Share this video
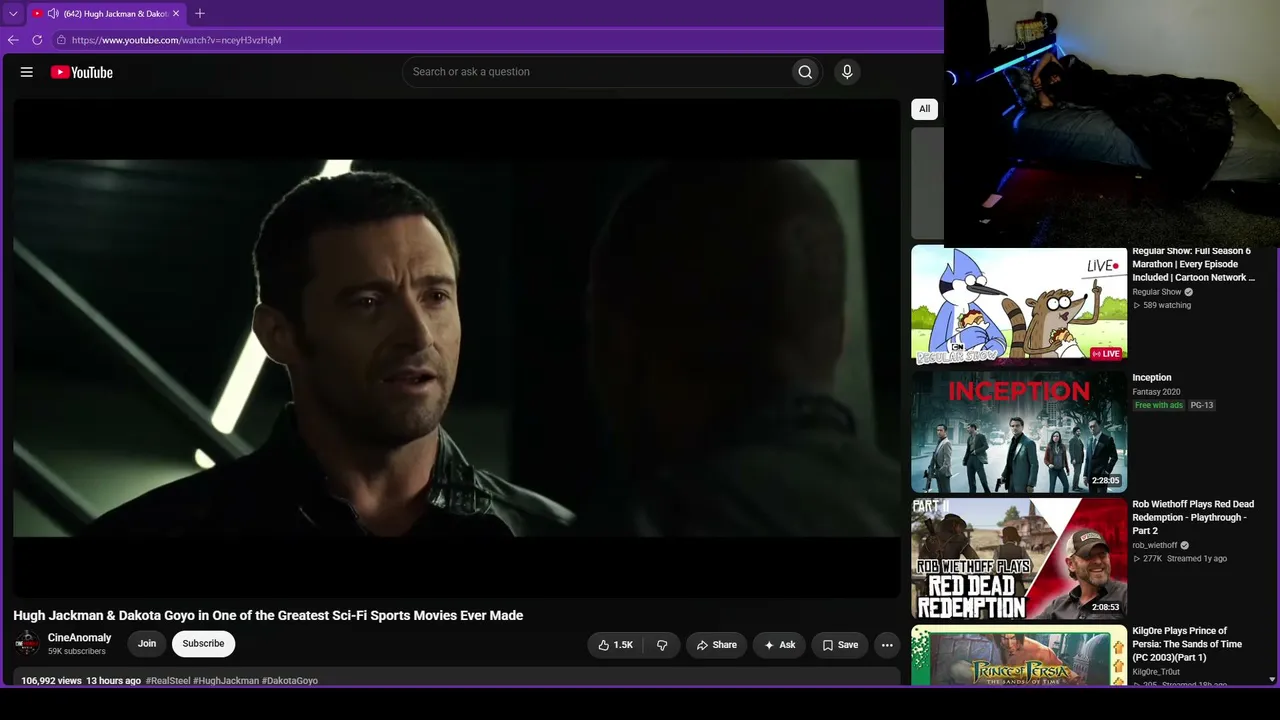 [x=716, y=645]
